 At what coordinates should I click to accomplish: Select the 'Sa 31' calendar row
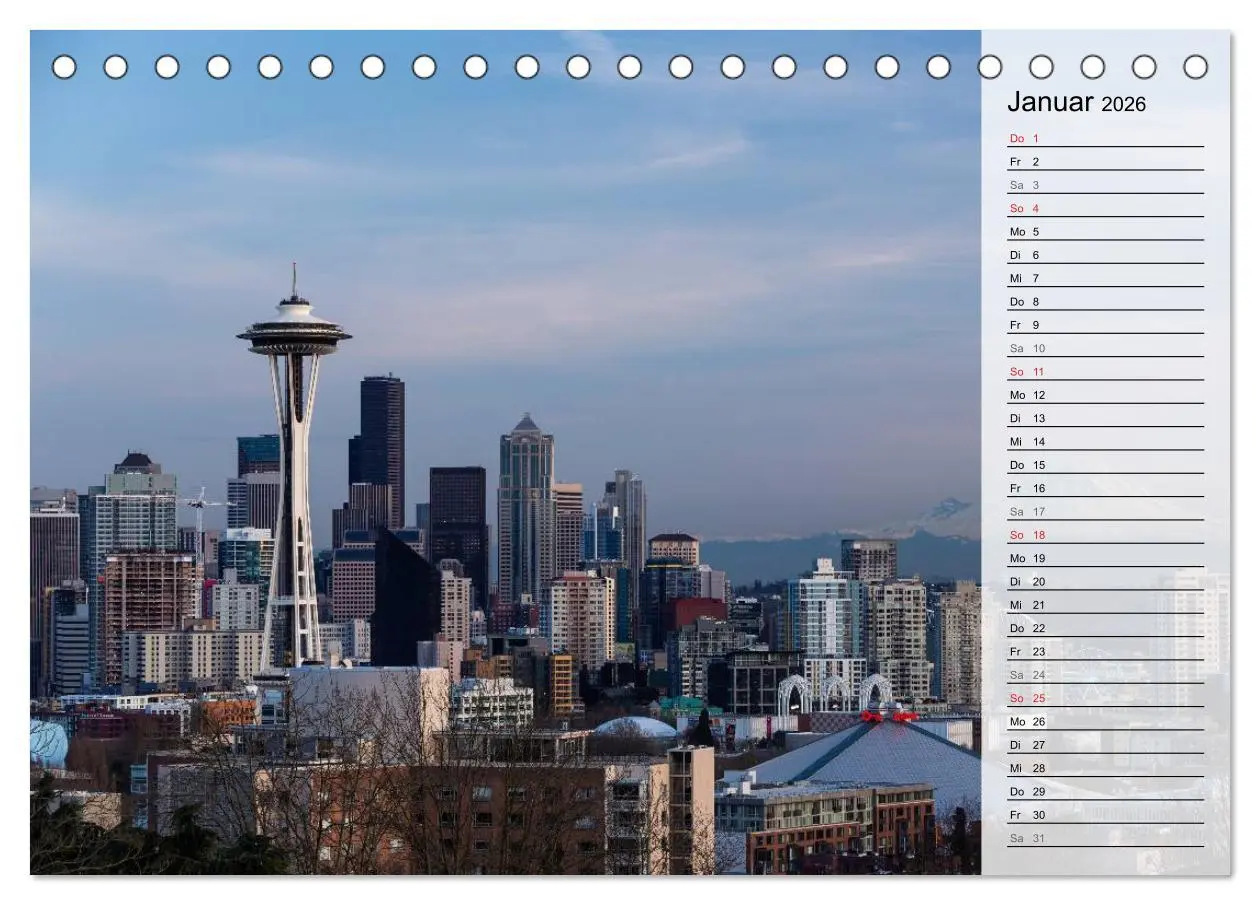click(x=1105, y=838)
